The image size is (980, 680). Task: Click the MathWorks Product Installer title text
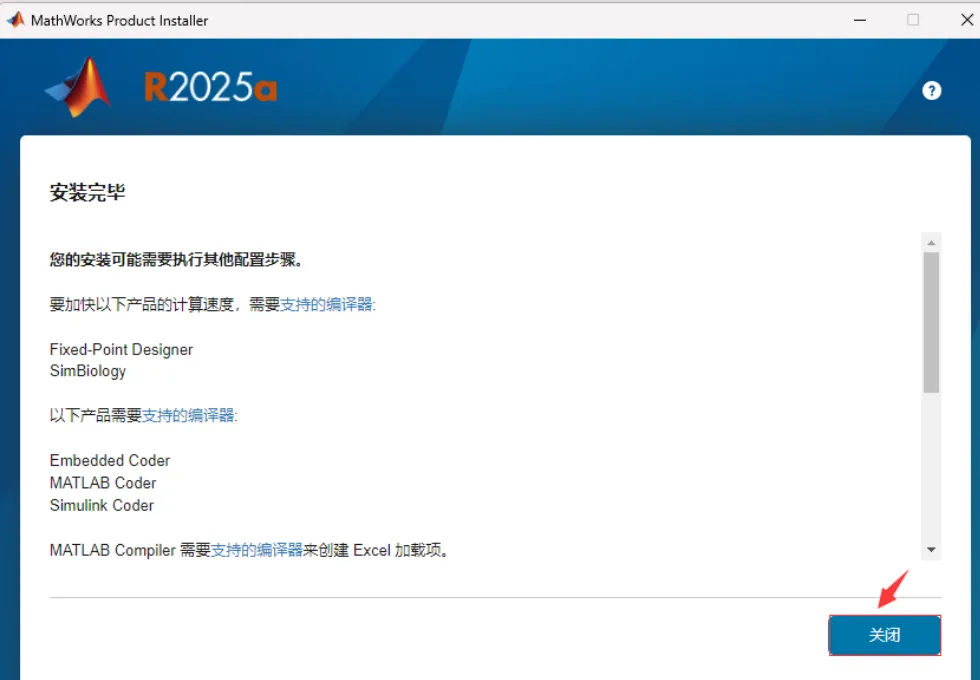[119, 21]
